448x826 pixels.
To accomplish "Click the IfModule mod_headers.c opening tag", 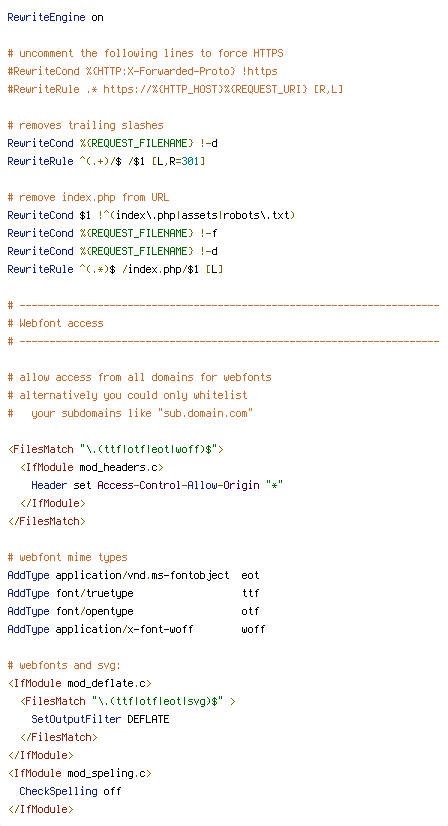I will [92, 467].
